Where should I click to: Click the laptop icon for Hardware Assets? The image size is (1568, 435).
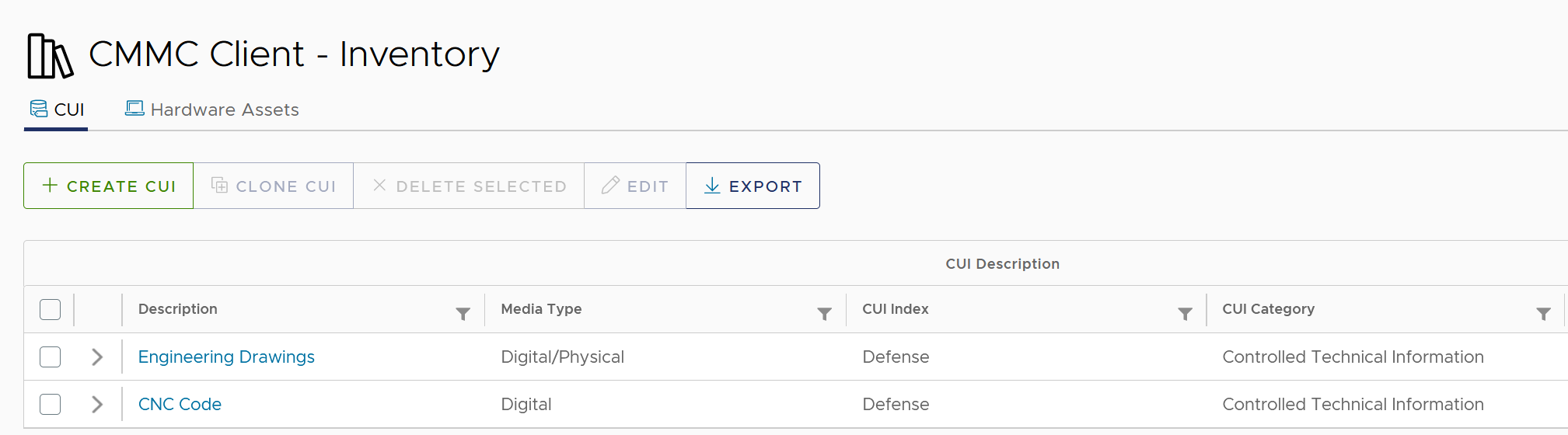pyautogui.click(x=134, y=109)
